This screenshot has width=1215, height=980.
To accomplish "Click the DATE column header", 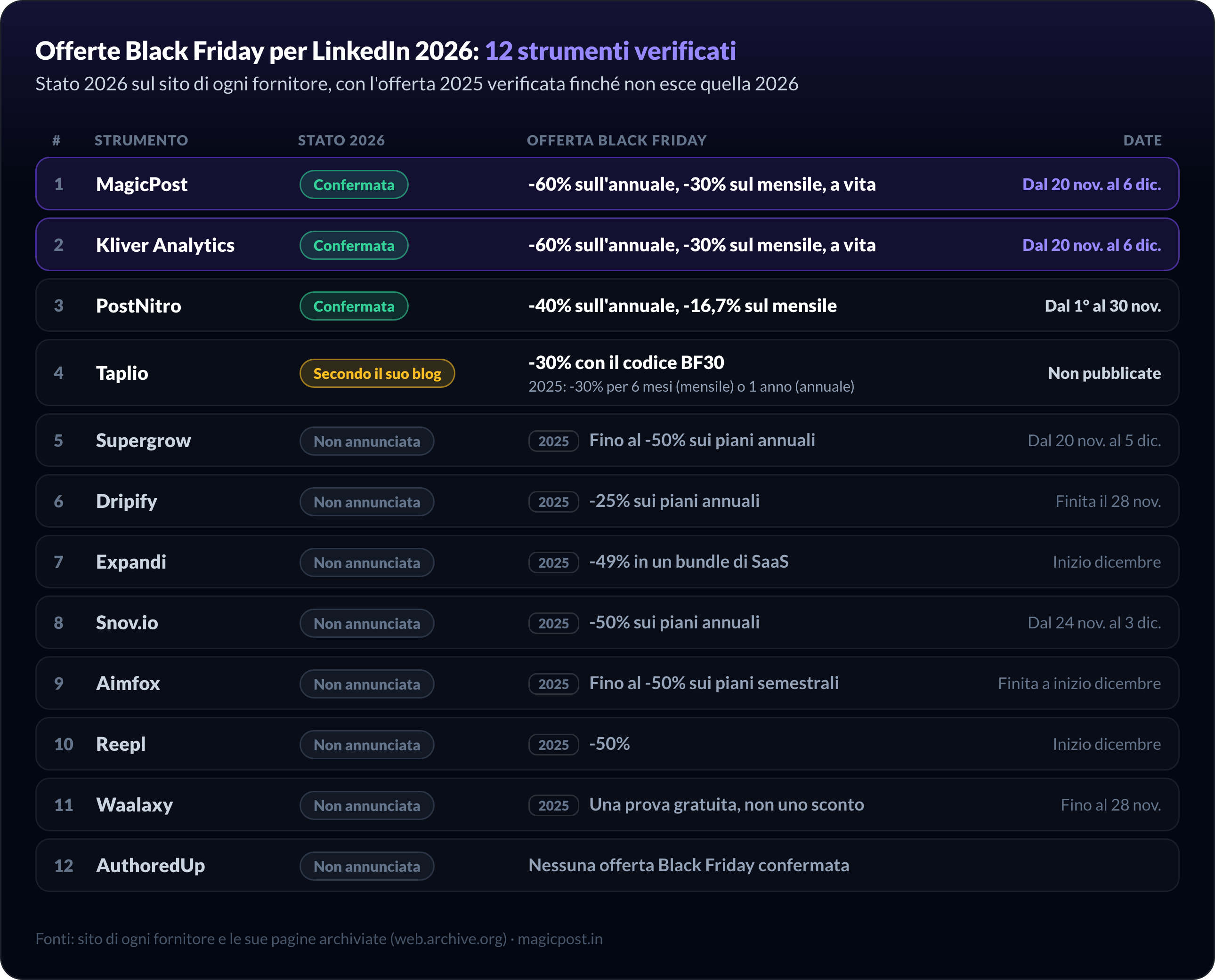I will coord(1142,140).
